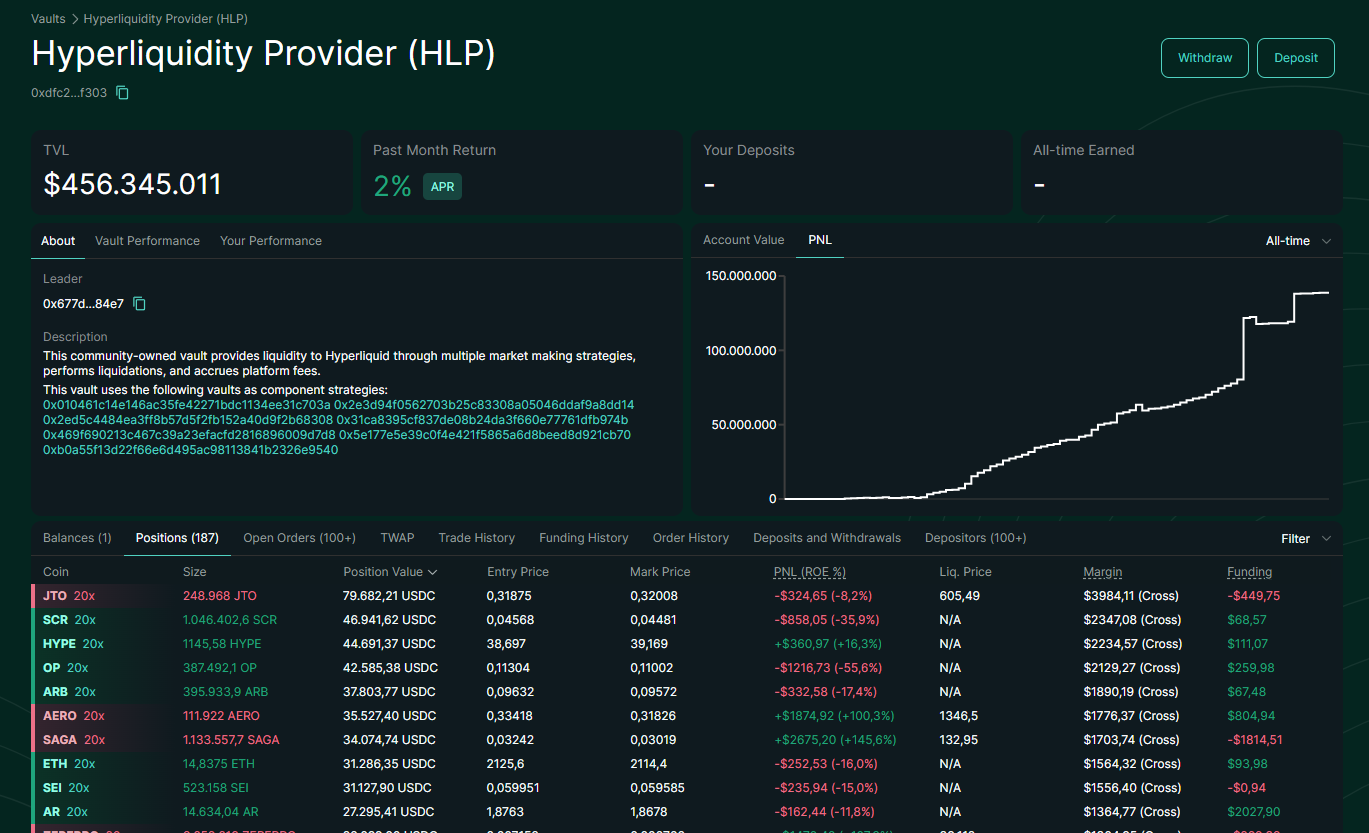Viewport: 1369px width, 833px height.
Task: Click JTO position value 79.682,21 USDC
Action: (x=389, y=596)
